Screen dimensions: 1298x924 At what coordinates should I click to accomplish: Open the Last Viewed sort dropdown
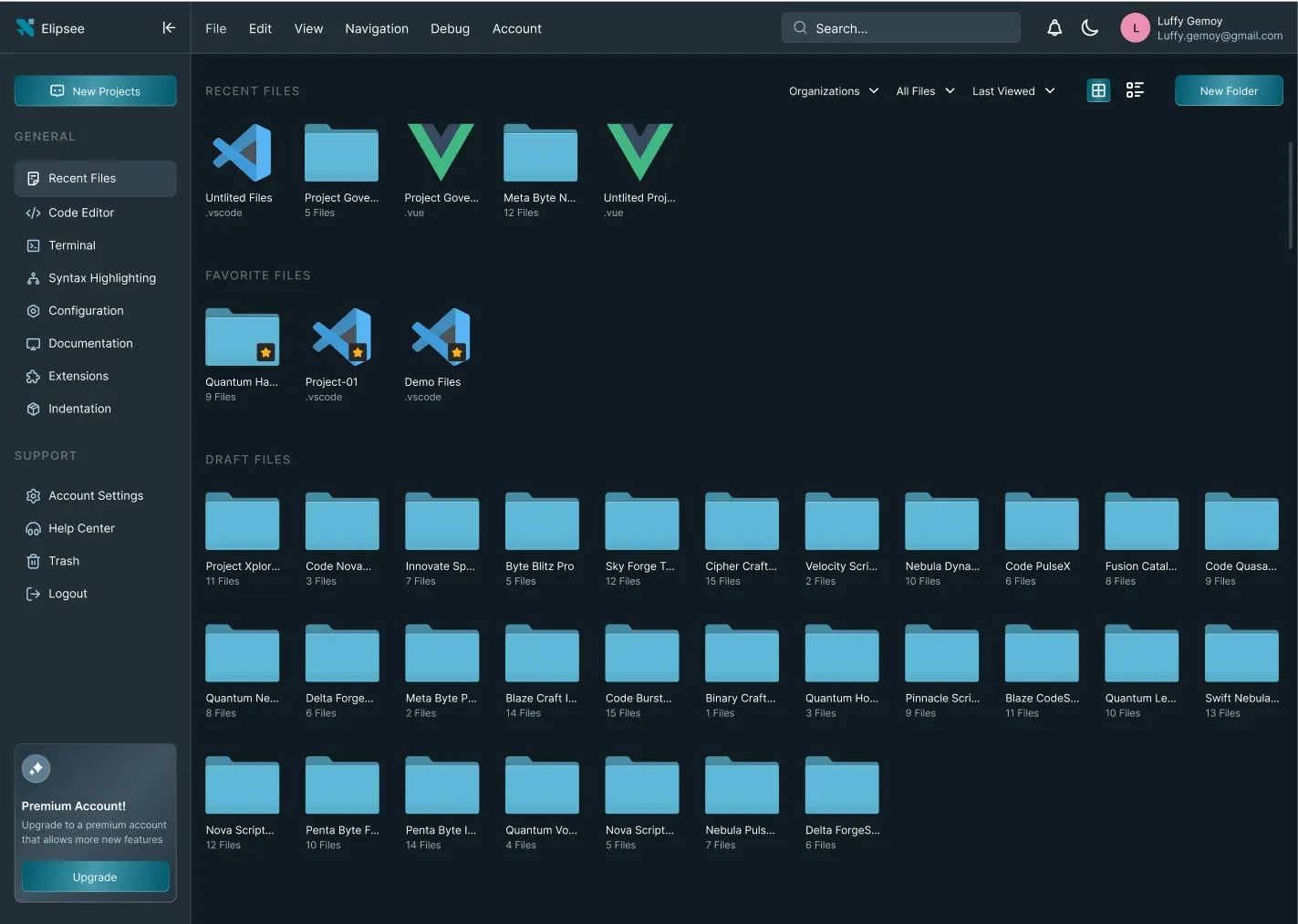point(1013,91)
